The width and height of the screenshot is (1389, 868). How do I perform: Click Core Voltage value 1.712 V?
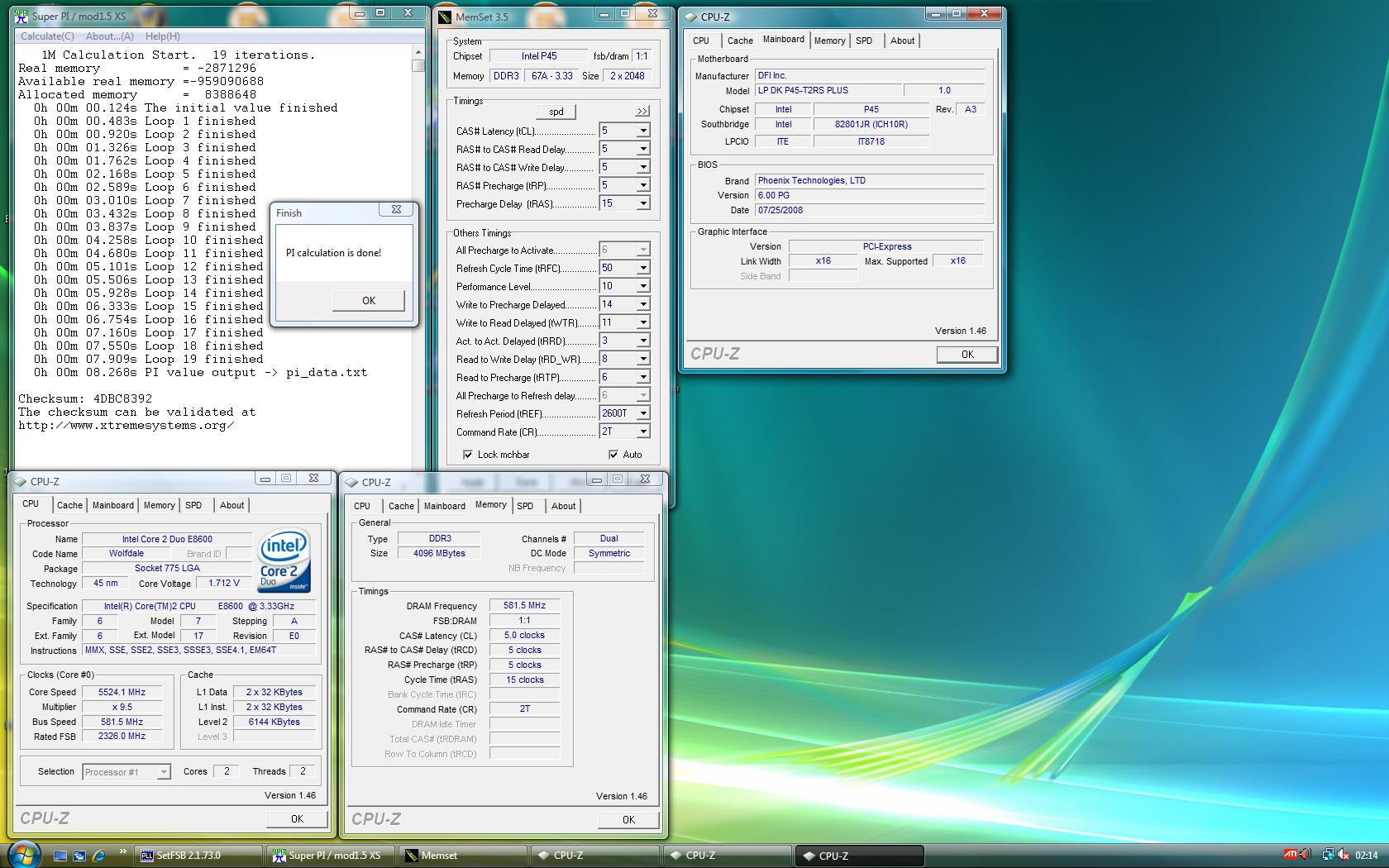[224, 584]
